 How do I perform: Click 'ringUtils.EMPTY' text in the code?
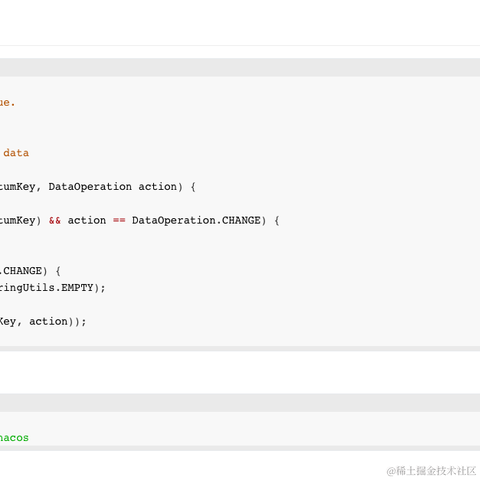(46, 288)
